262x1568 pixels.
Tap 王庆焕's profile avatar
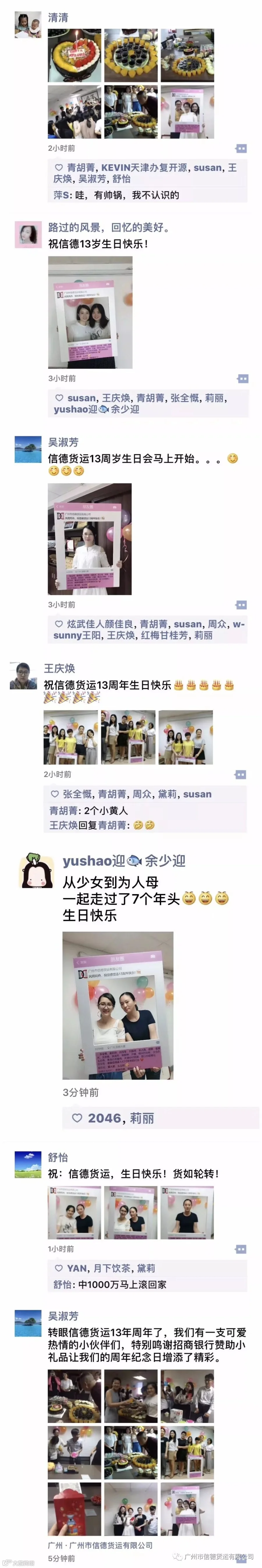23,676
